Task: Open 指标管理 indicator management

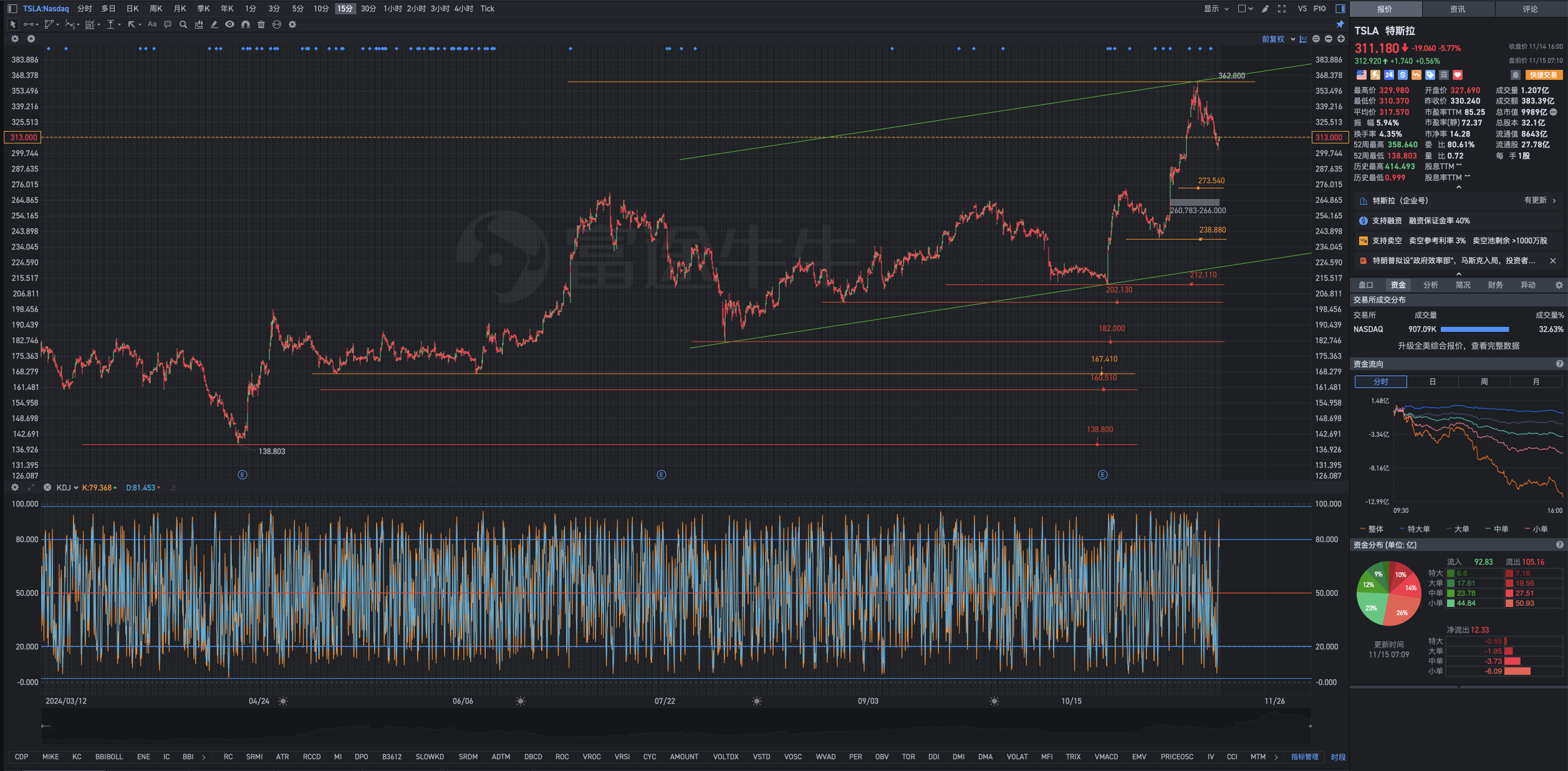Action: click(1305, 757)
